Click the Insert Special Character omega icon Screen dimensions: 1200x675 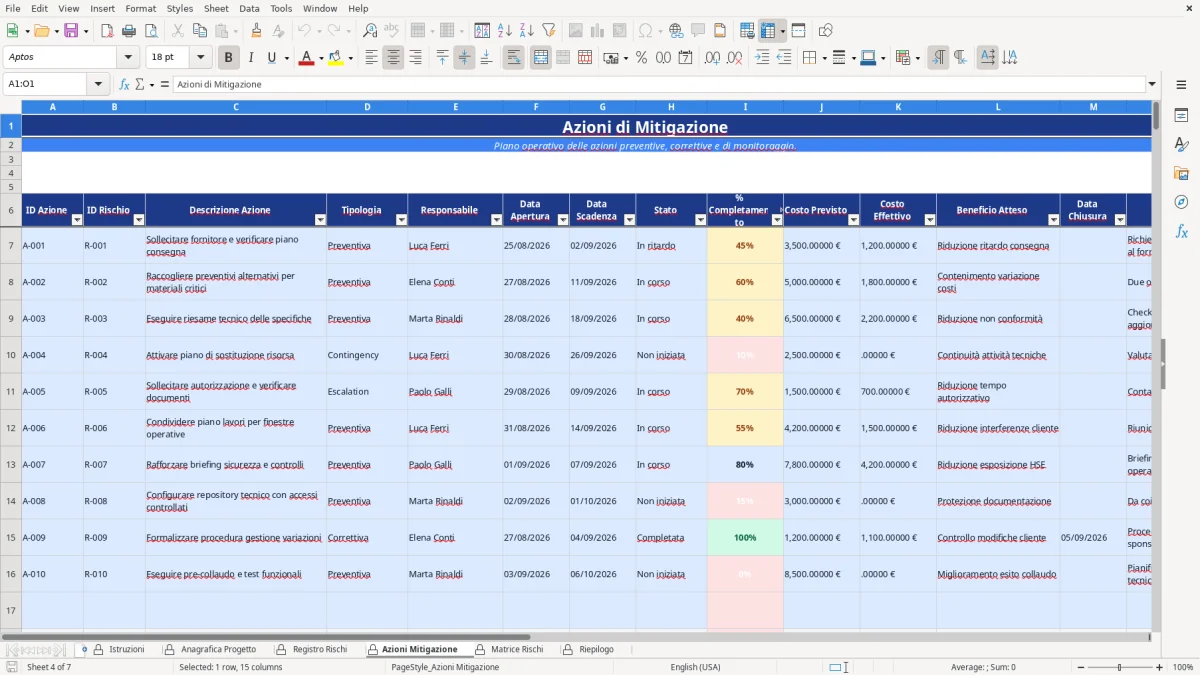pyautogui.click(x=645, y=31)
